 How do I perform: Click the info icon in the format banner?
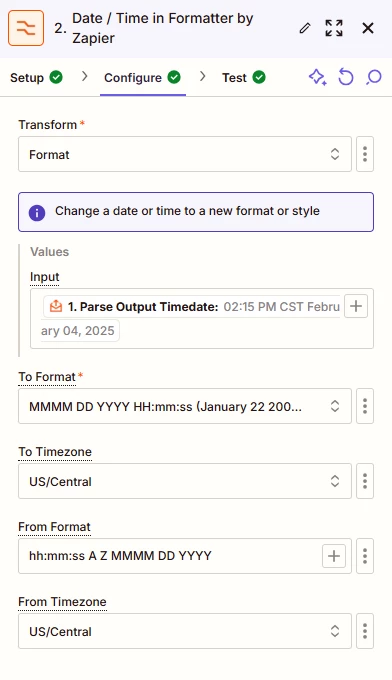37,212
